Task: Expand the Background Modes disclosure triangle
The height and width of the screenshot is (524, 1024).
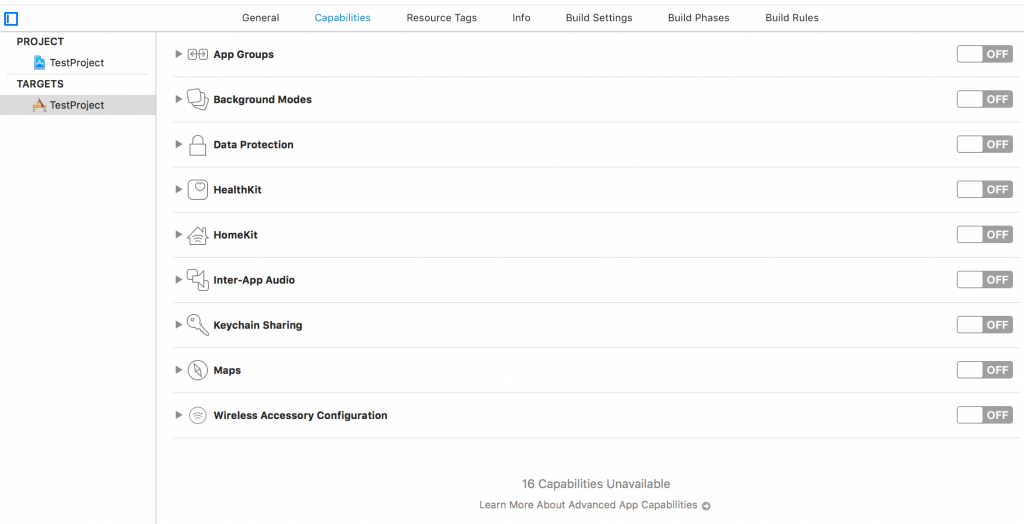Action: pos(178,99)
